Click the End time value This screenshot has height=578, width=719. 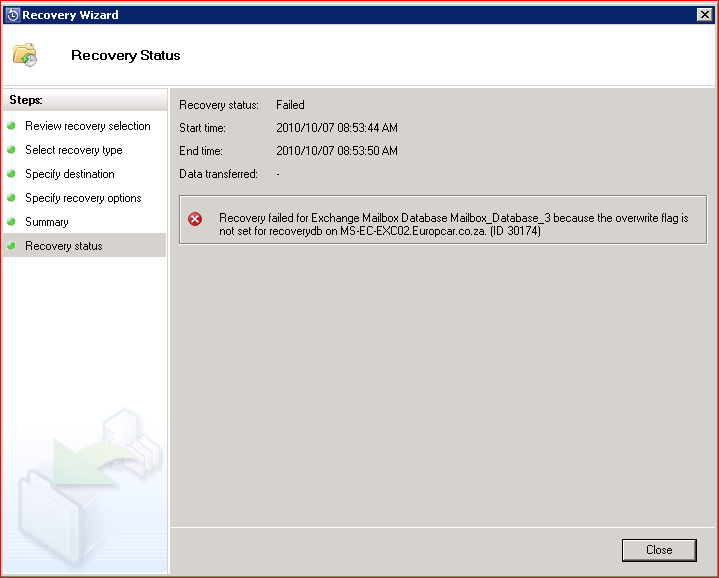click(337, 151)
